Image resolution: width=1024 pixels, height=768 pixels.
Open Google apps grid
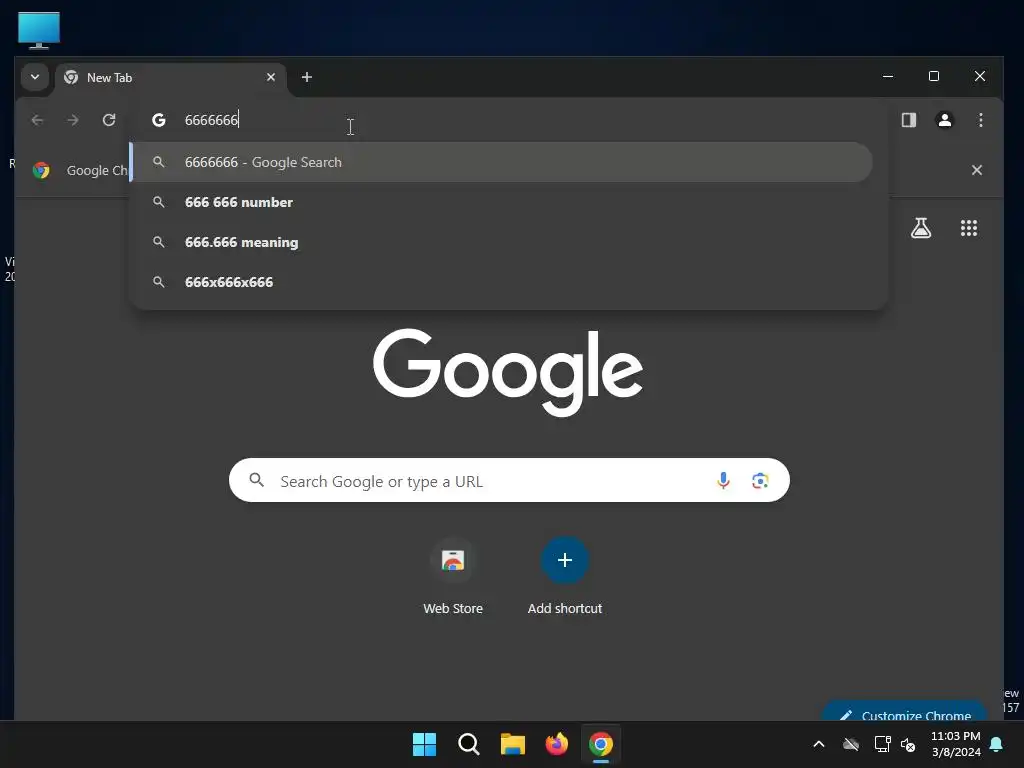pos(968,228)
